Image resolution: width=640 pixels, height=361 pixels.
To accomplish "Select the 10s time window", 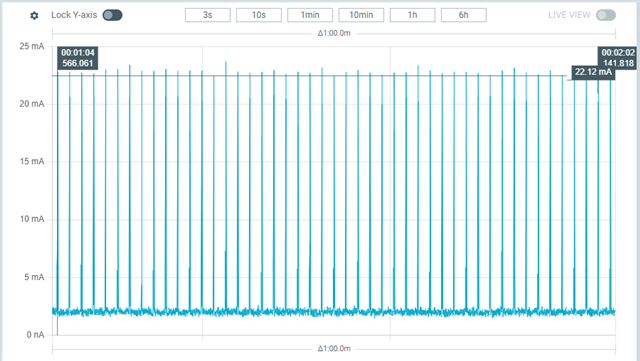I will pos(259,15).
